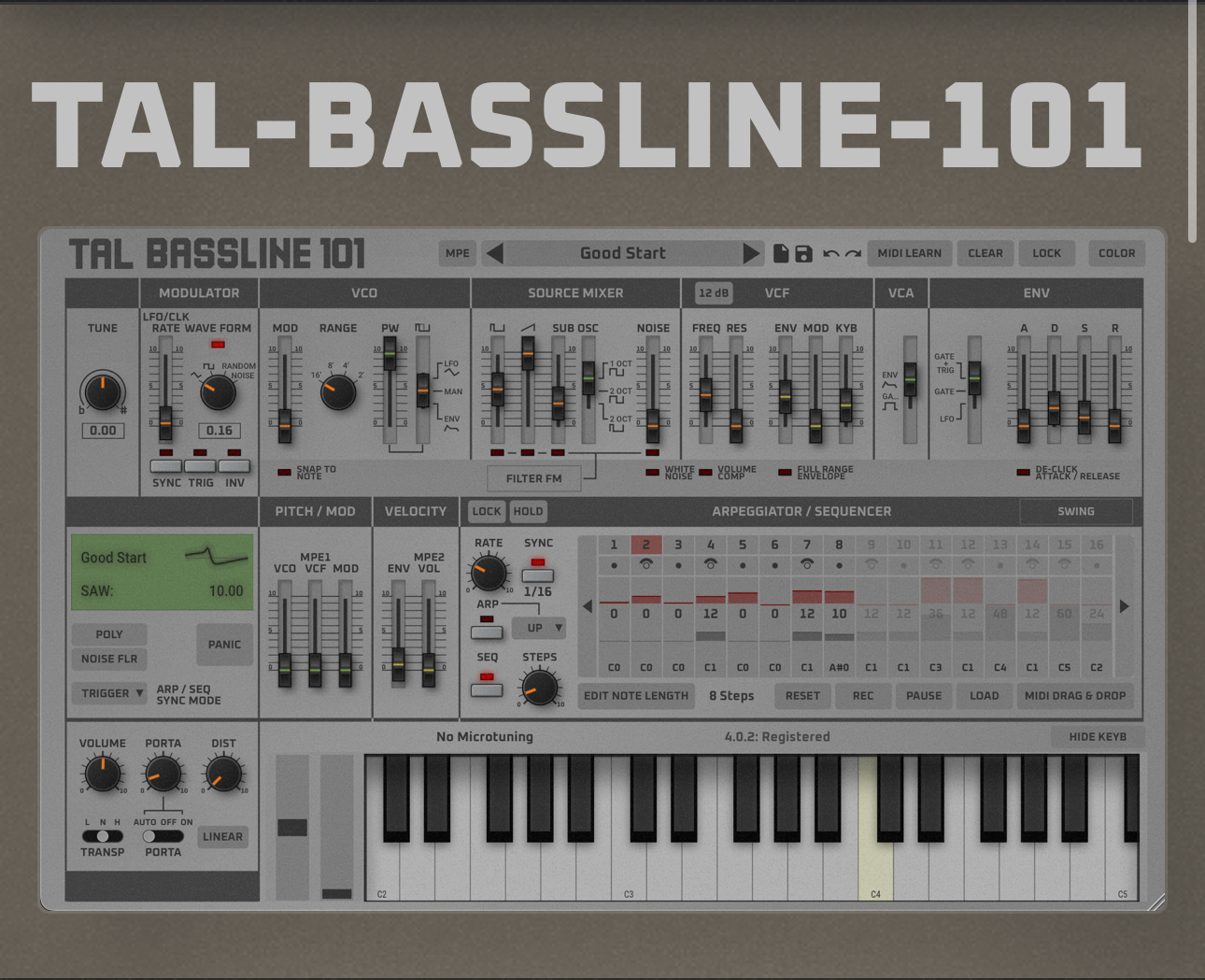Screen dimensions: 1205x980
Task: Open the TRIGGER sync mode dropdown
Action: pos(109,693)
